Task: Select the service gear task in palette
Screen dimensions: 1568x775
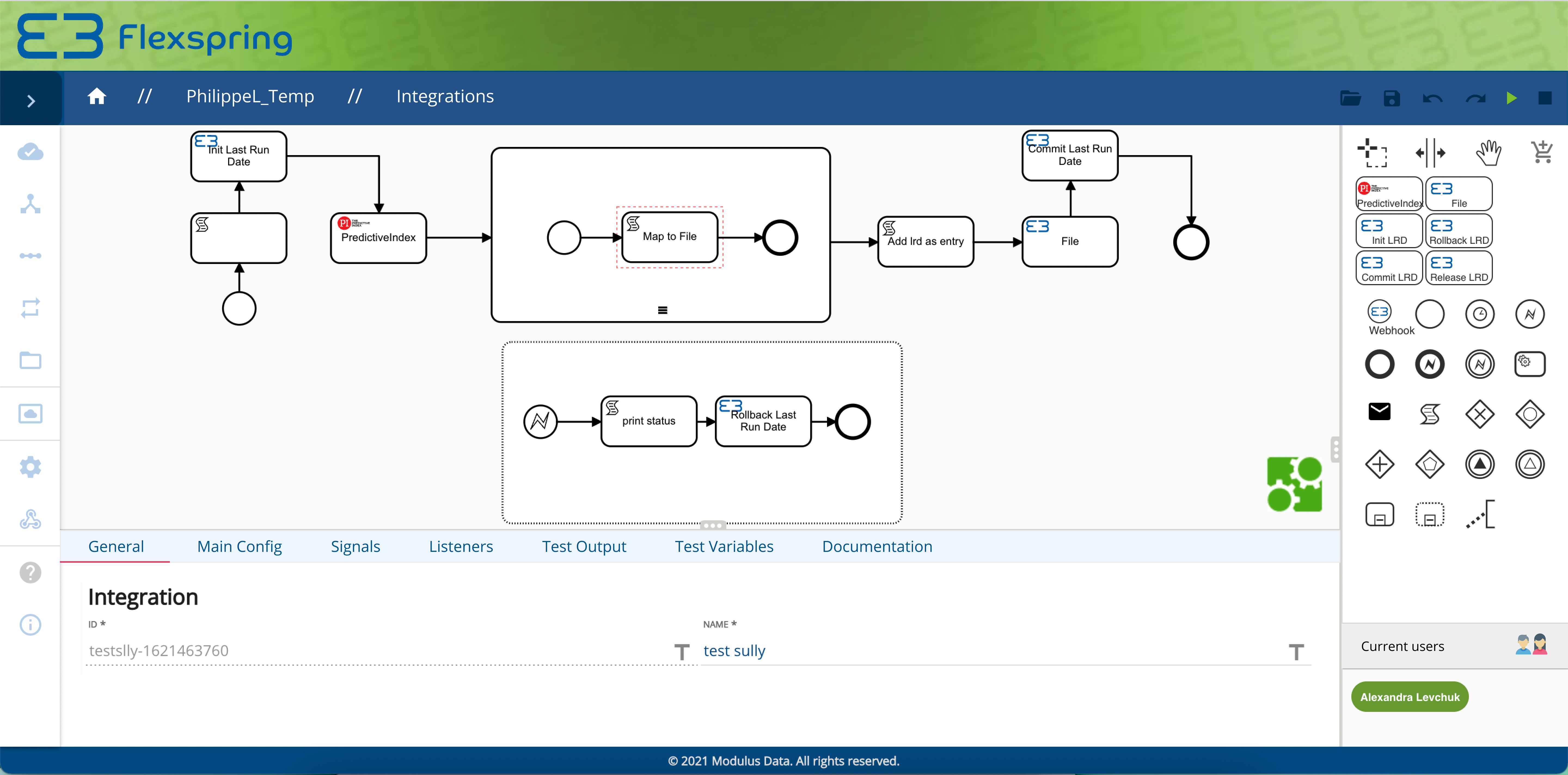Action: click(1530, 364)
